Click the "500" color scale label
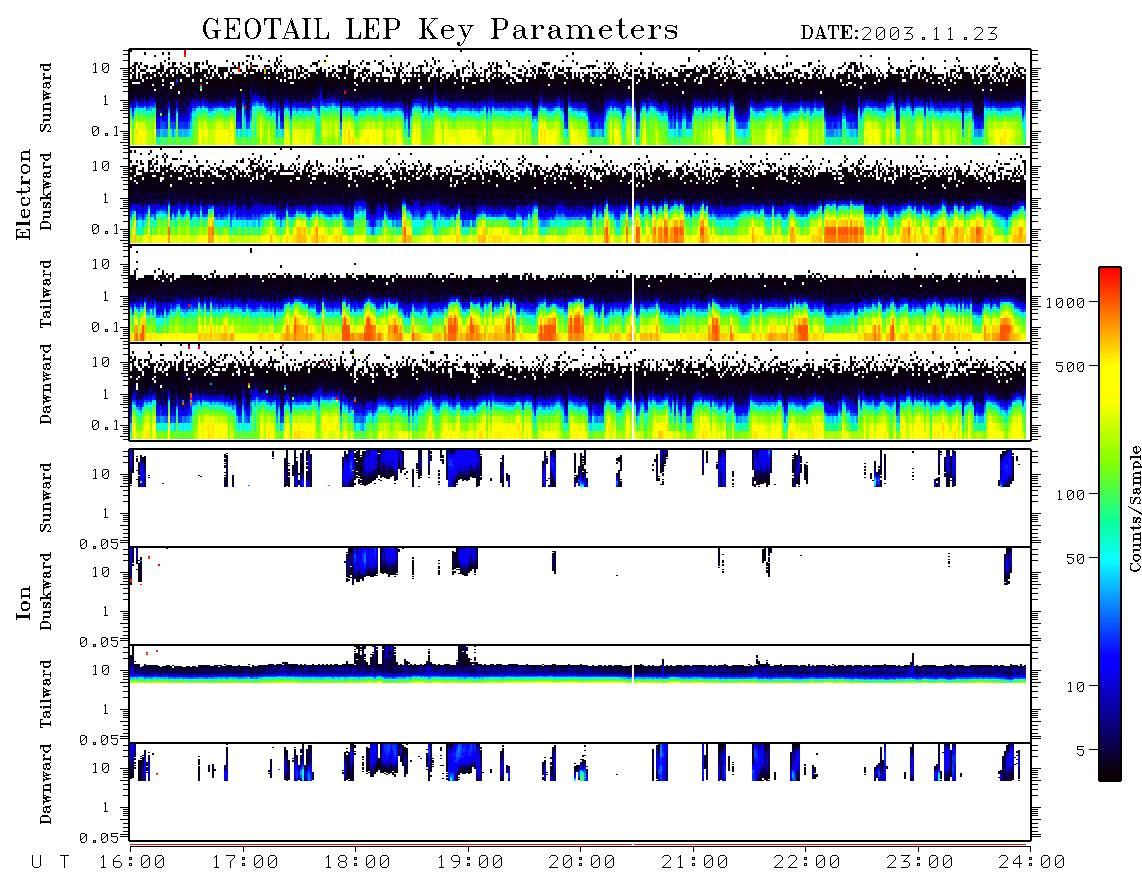The image size is (1142, 880). coord(1071,366)
